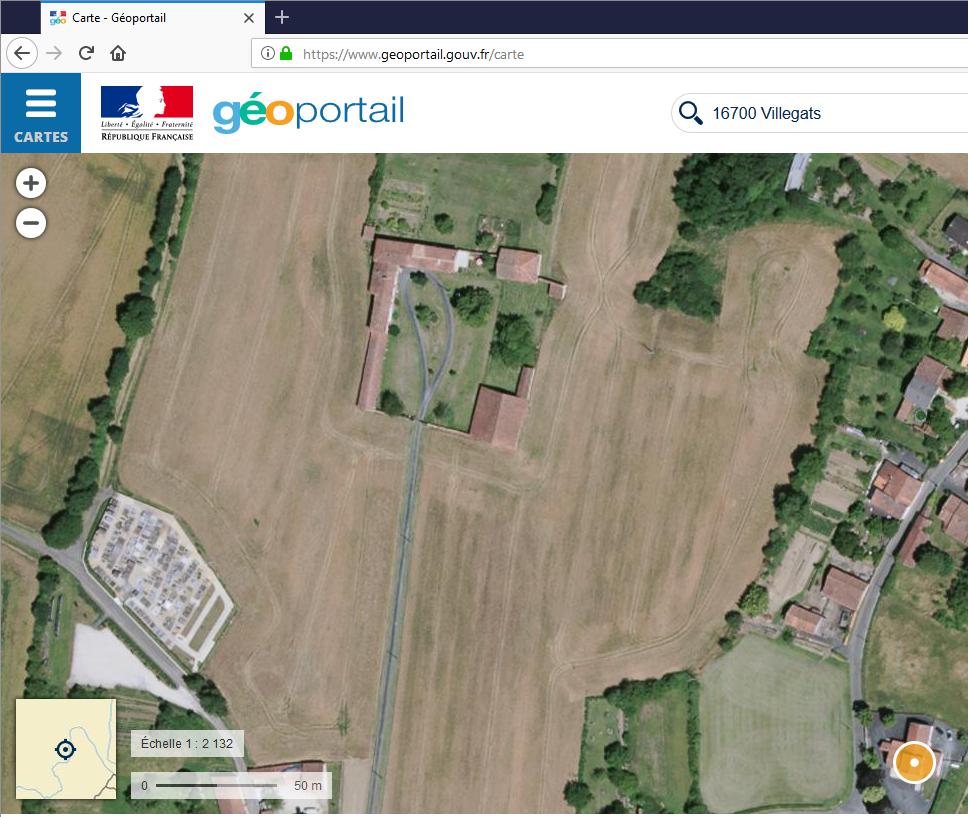Click the geoportail.gouv.fr address bar
The height and width of the screenshot is (817, 968).
click(x=610, y=54)
